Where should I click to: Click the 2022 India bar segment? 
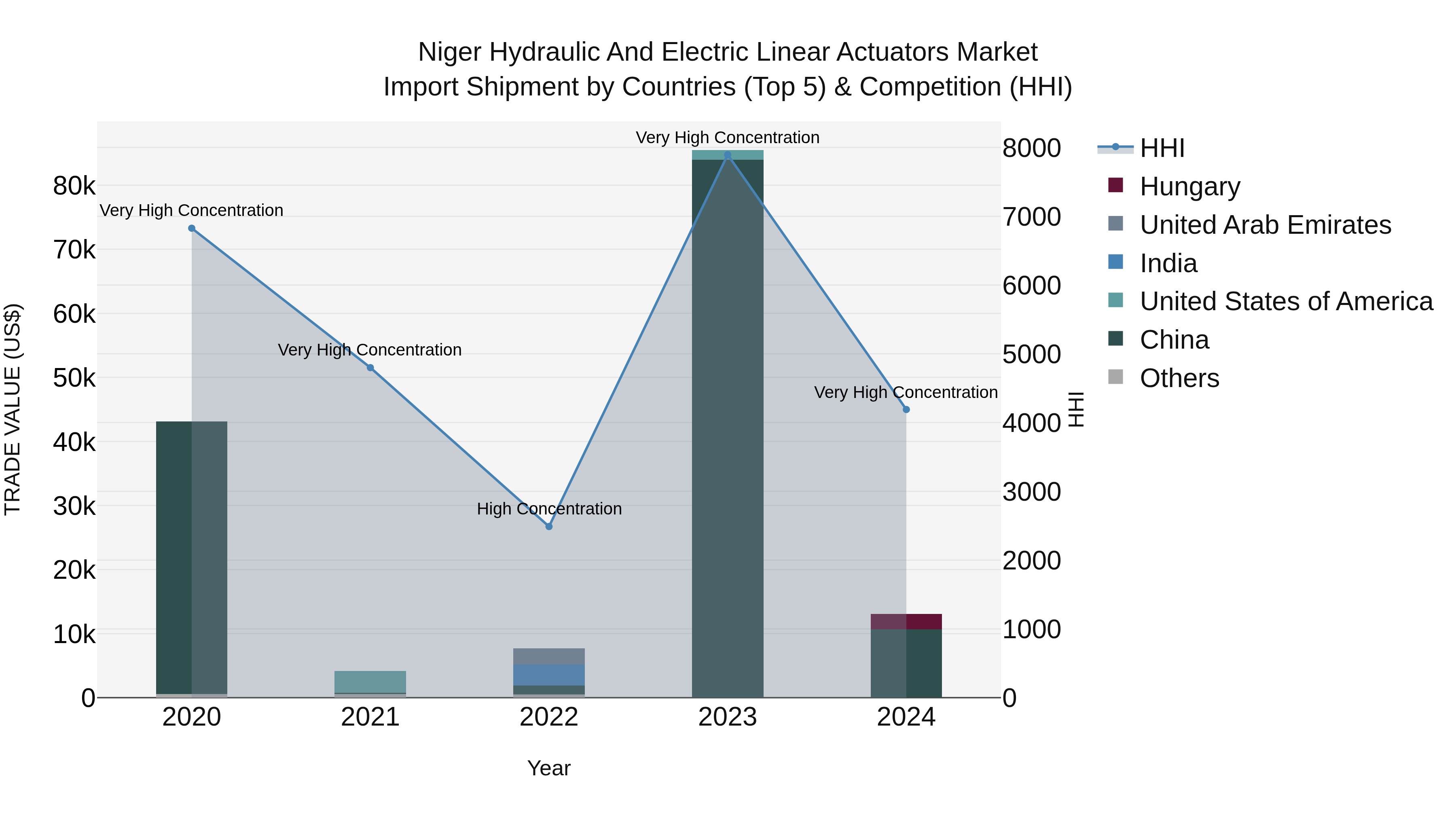[549, 675]
